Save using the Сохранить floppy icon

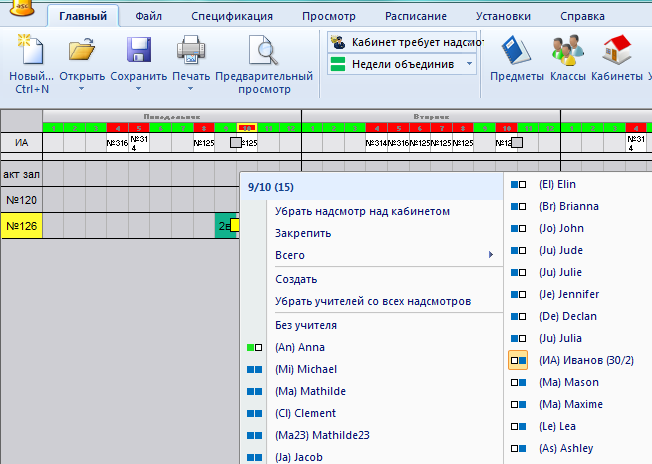tap(138, 50)
